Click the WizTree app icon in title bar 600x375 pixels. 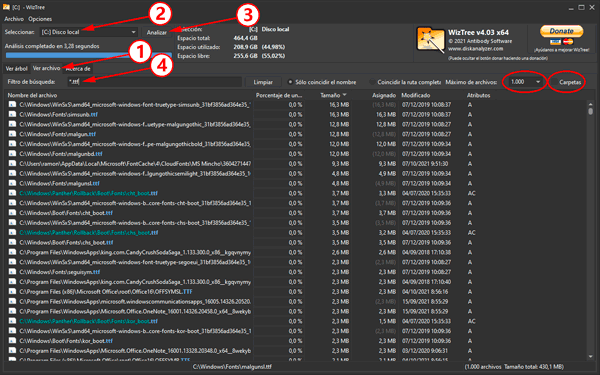[6, 7]
